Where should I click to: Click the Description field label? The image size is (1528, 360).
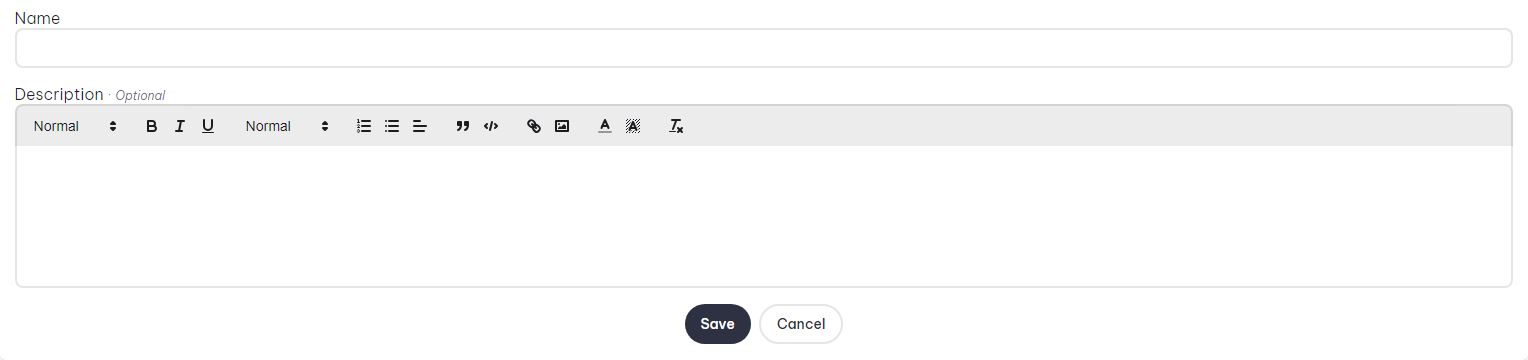pos(59,94)
